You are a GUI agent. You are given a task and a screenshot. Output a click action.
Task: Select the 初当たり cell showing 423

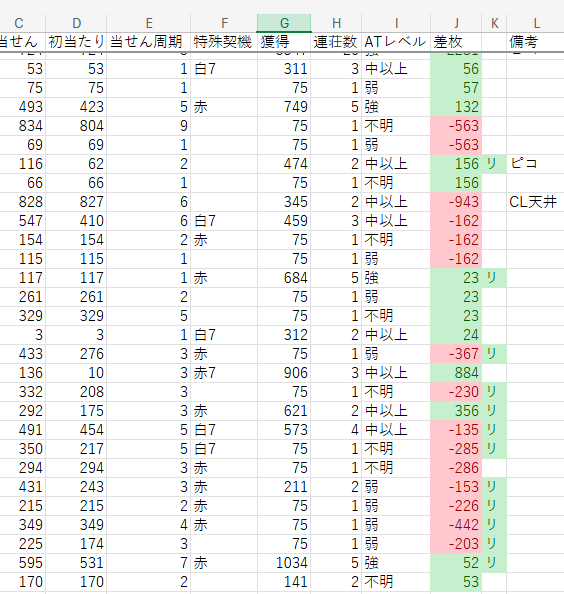pos(76,107)
